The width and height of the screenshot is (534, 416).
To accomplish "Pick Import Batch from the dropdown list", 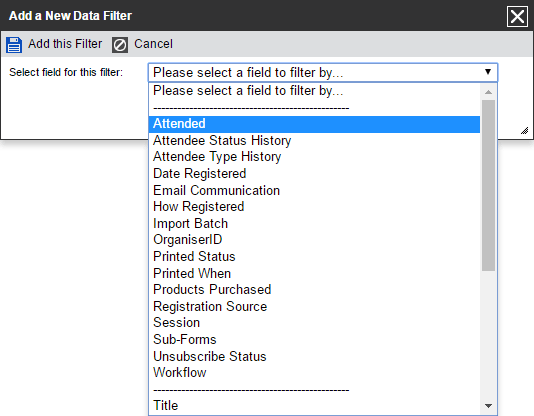I will click(314, 223).
